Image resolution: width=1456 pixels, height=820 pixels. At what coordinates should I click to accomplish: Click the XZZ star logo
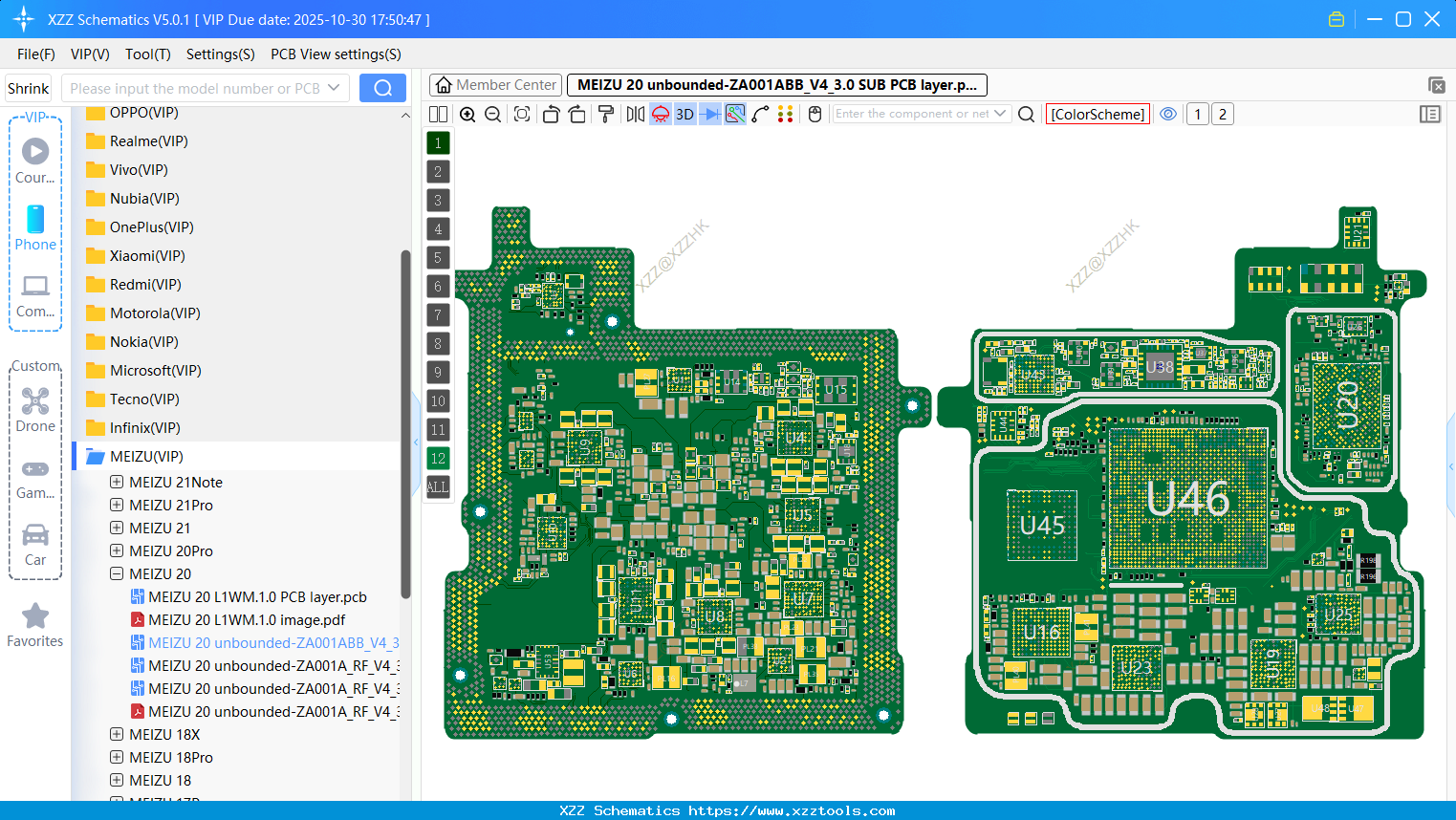click(24, 19)
